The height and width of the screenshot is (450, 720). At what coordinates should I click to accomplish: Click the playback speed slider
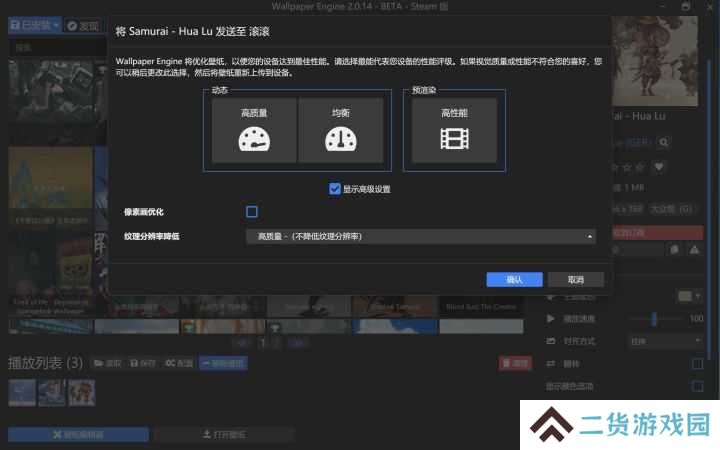[655, 319]
